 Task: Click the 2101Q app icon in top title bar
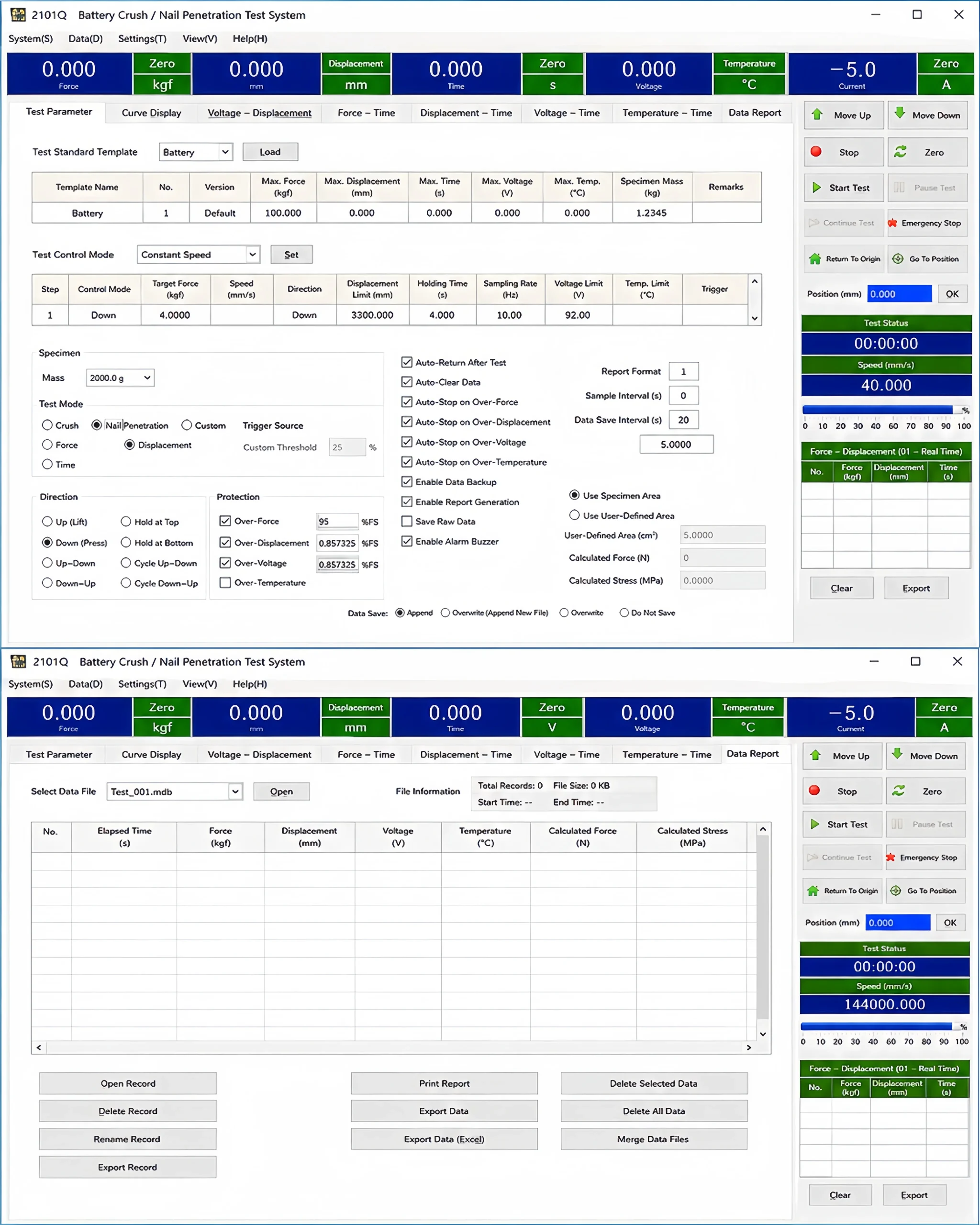tap(18, 15)
